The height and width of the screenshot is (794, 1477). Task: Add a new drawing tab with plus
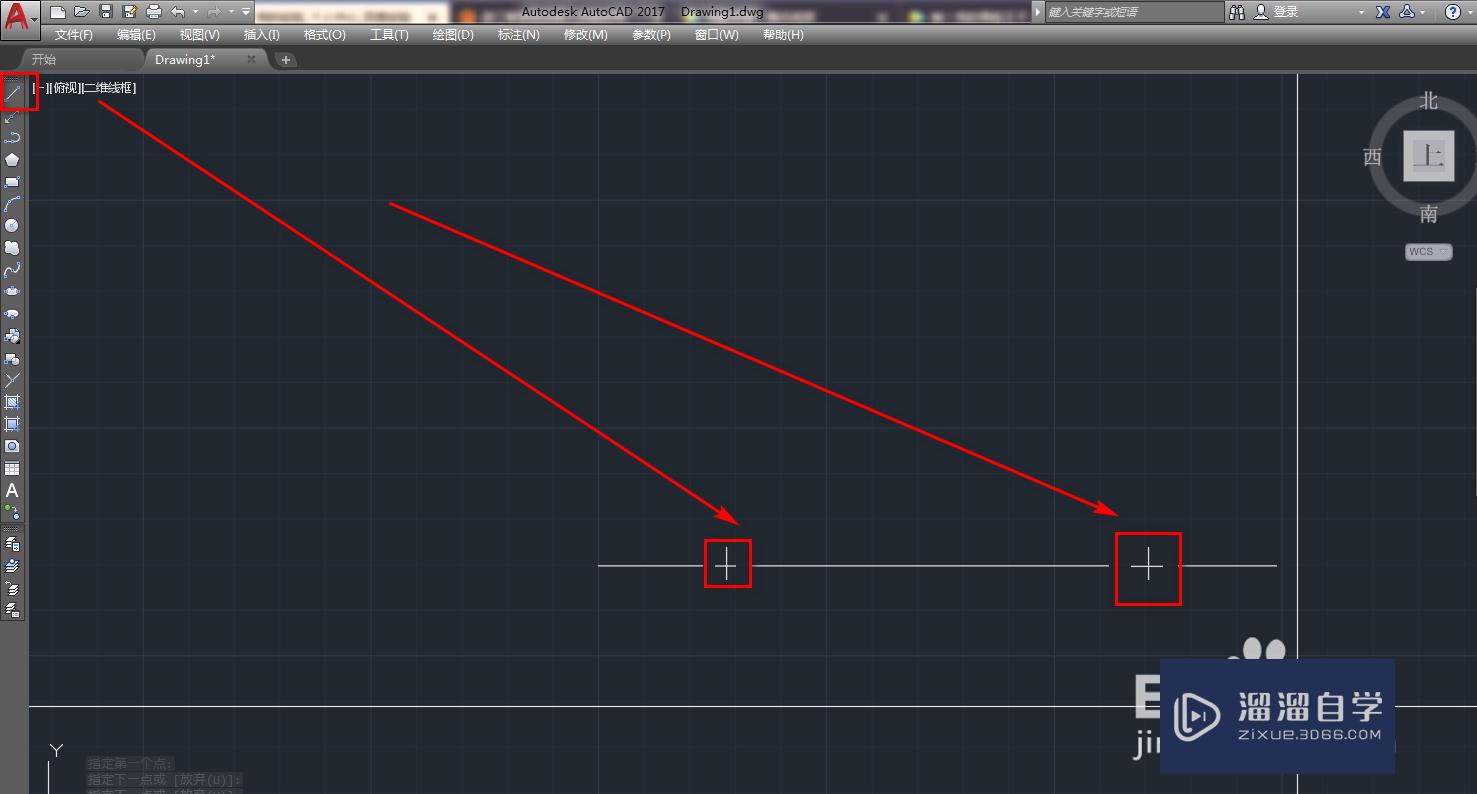[286, 60]
